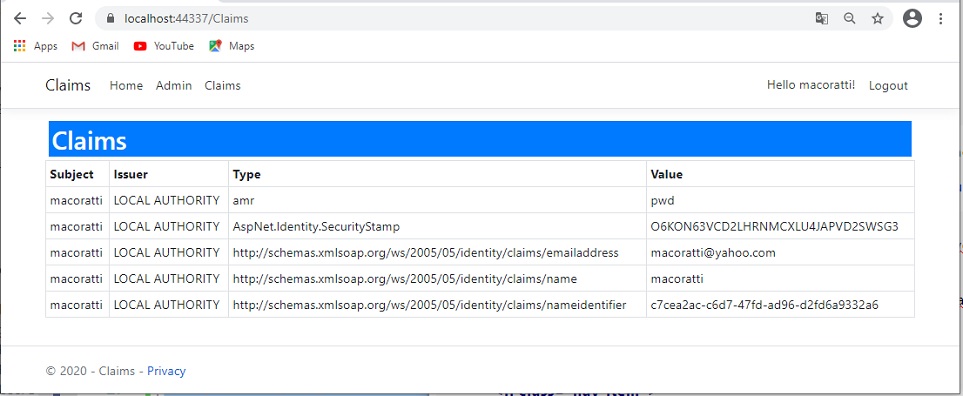Click the Claims brand link

point(68,85)
